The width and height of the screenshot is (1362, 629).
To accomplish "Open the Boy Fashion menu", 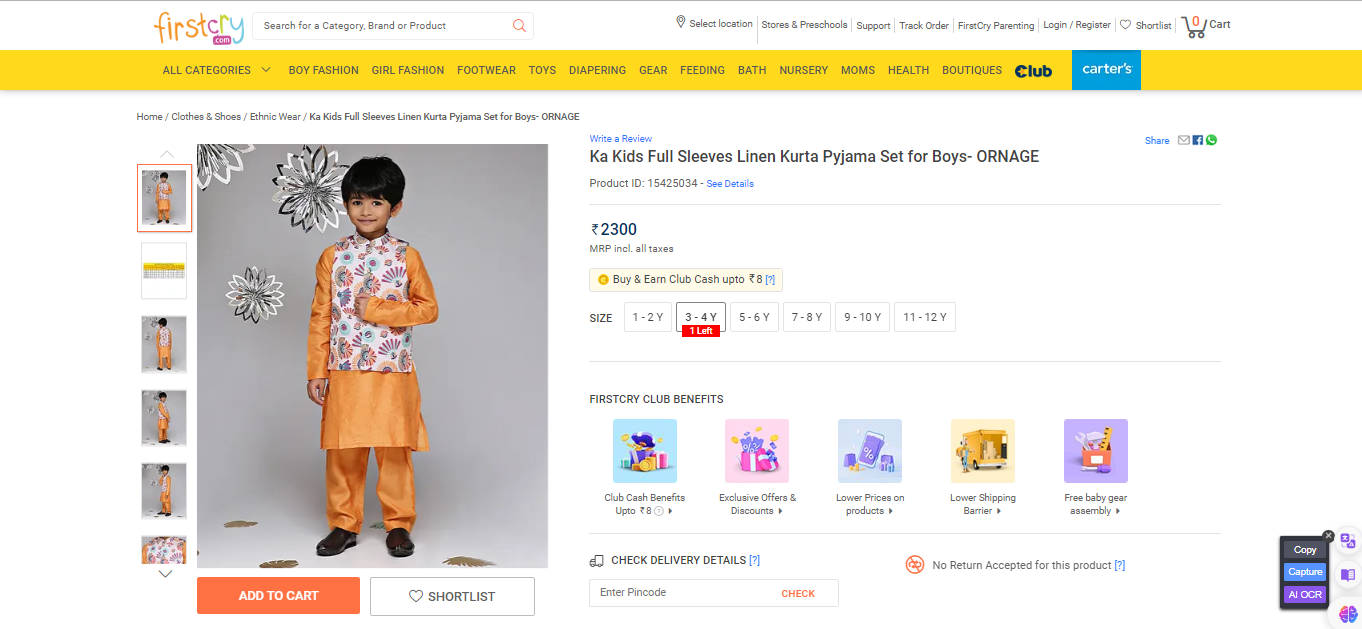I will [323, 70].
